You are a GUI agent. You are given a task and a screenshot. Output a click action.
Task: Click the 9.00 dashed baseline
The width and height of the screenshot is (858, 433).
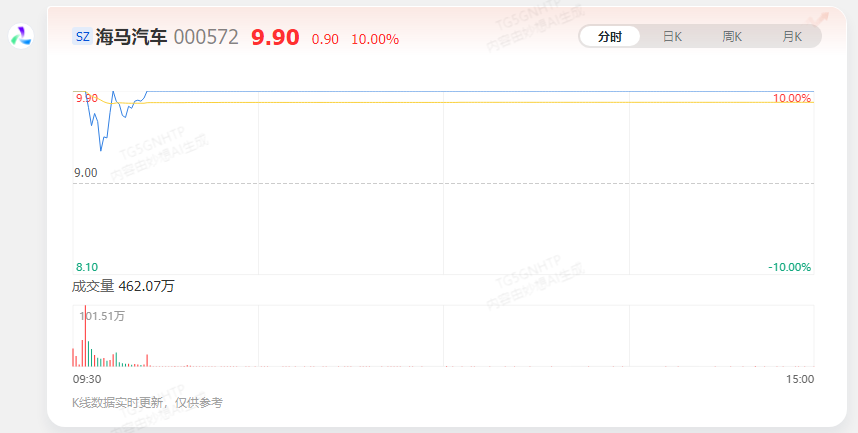pyautogui.click(x=443, y=183)
